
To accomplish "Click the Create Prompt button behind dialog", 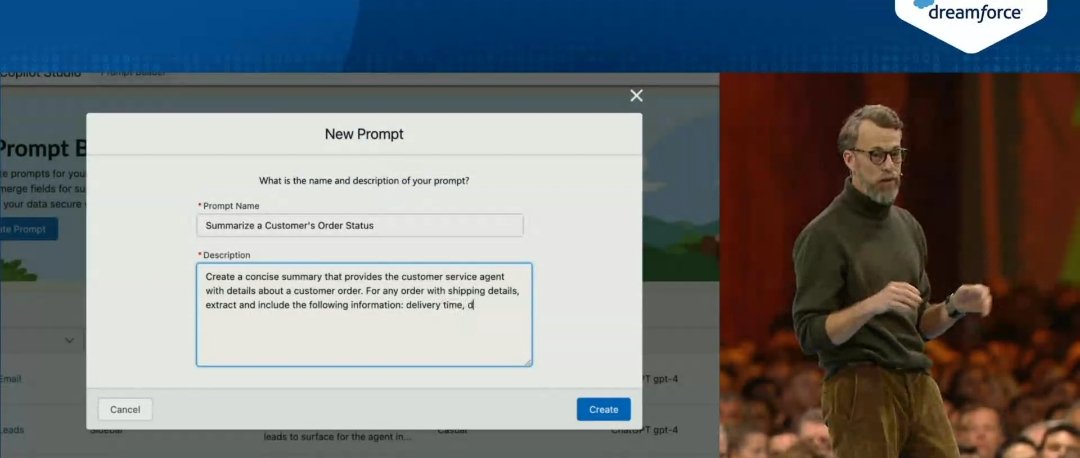I will click(28, 229).
